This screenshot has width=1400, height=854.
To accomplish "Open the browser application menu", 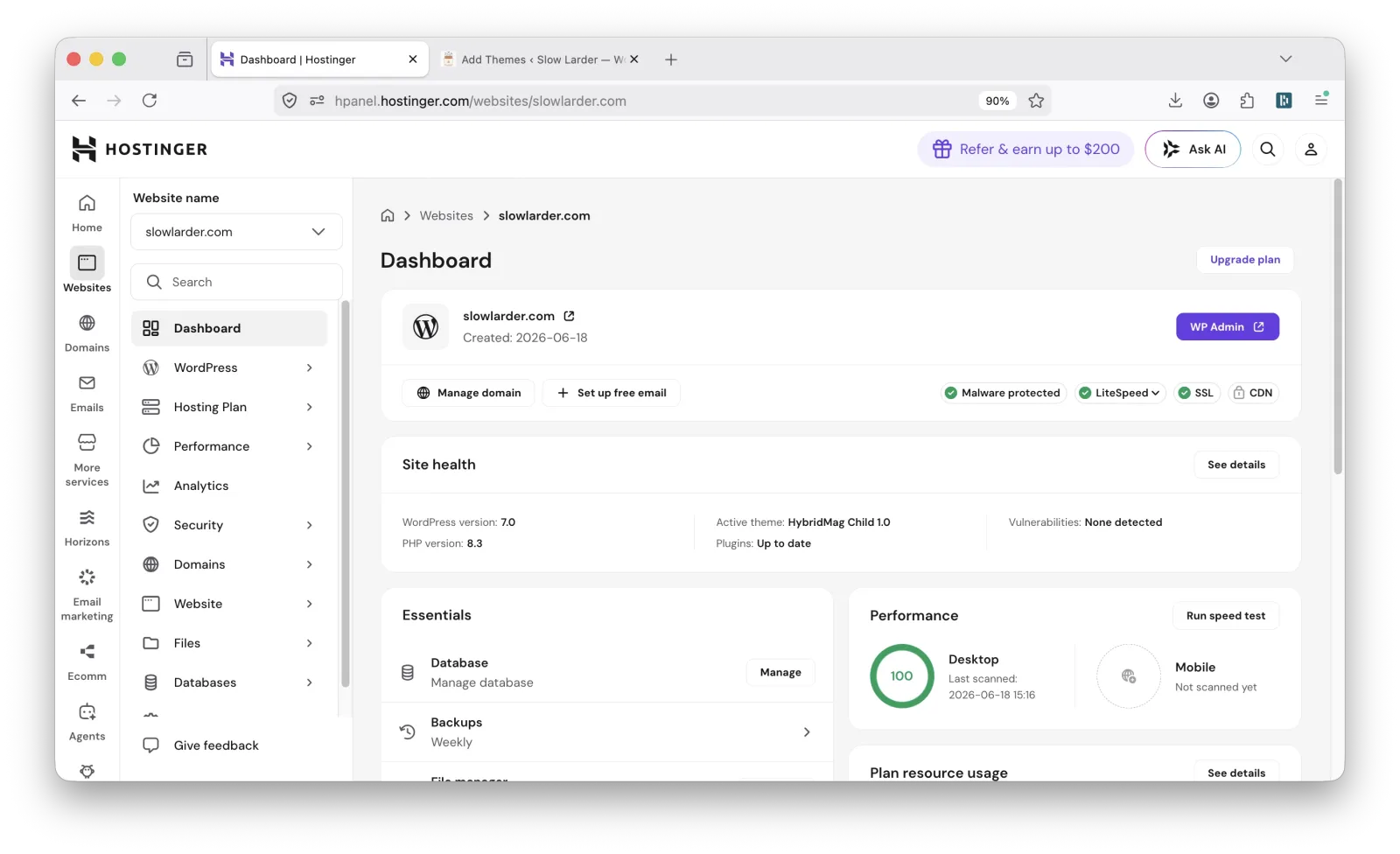I will tap(1321, 100).
